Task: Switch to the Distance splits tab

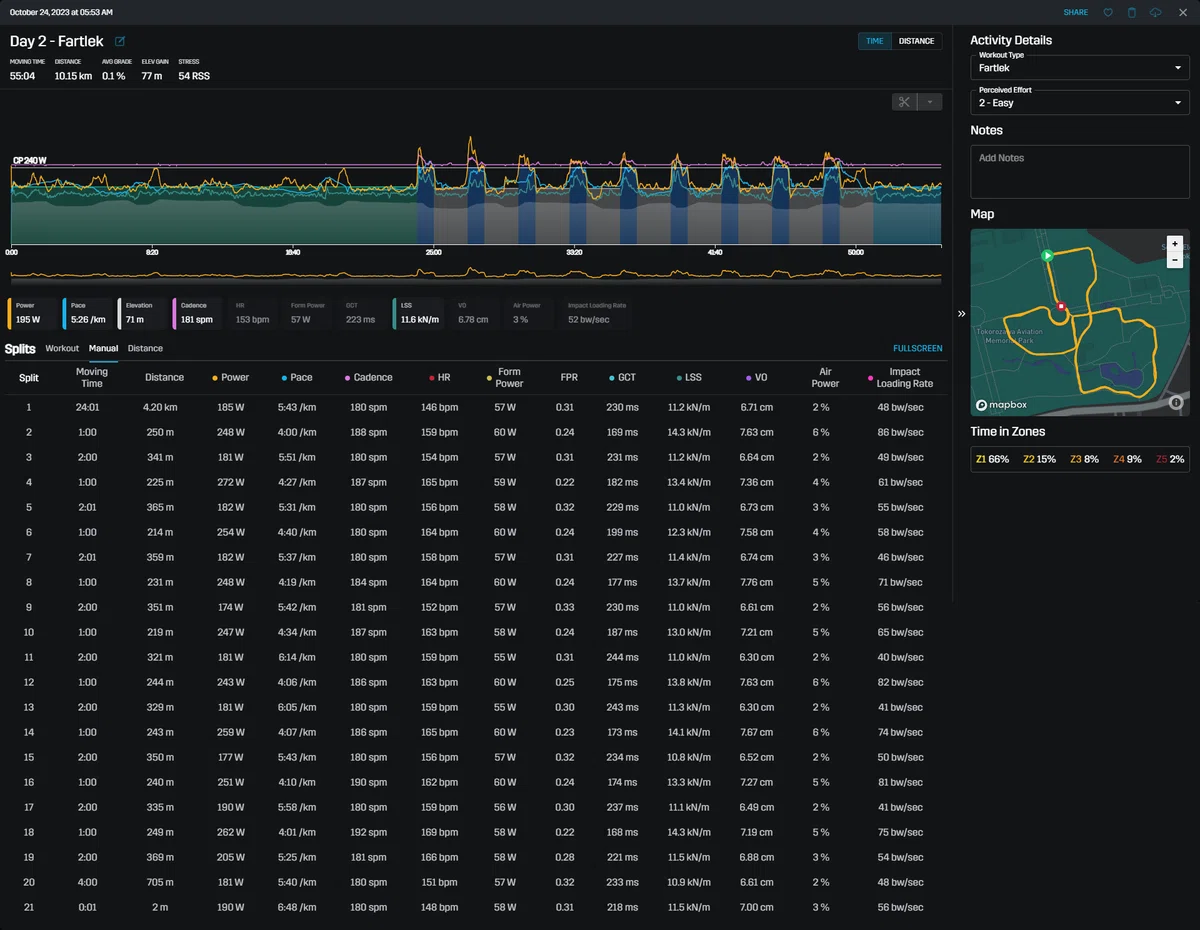Action: tap(145, 348)
